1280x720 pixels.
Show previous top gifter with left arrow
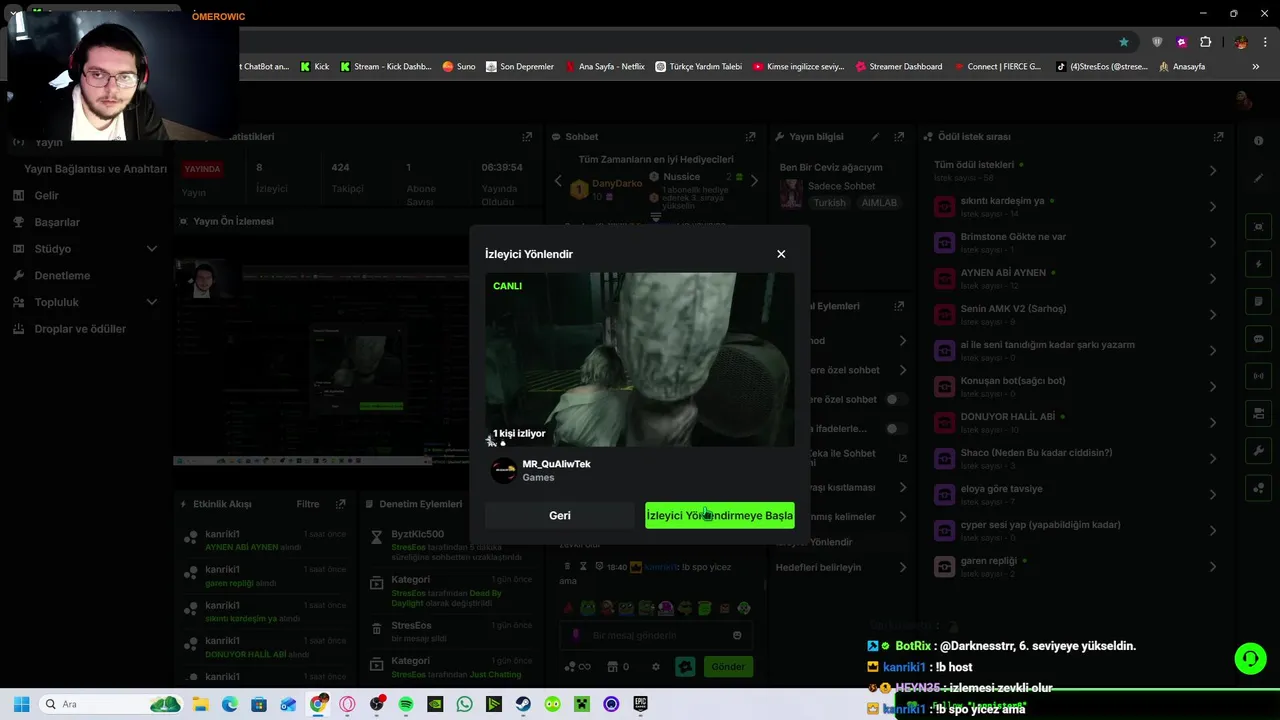pos(558,181)
